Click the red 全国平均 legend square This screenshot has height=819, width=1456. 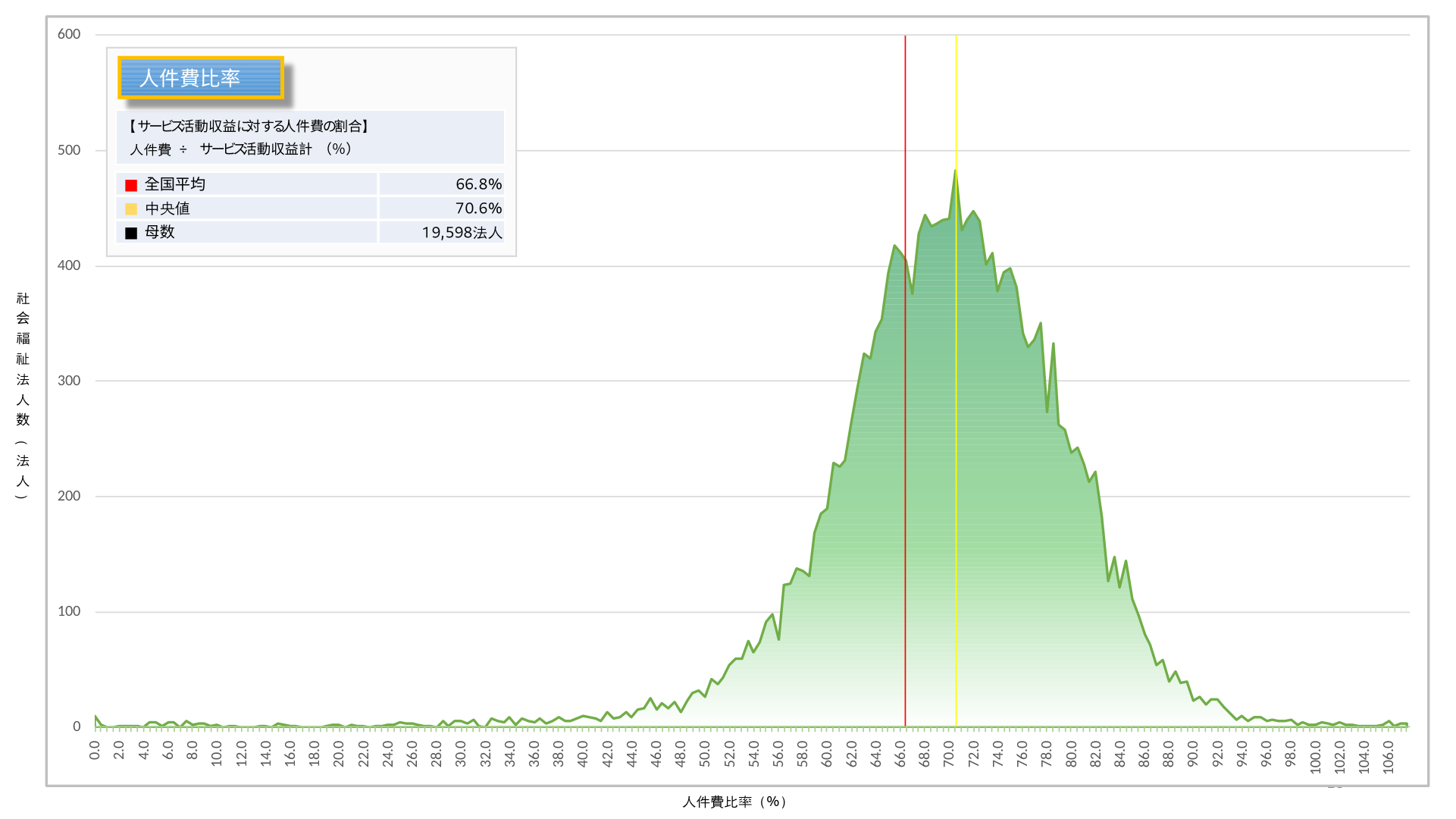pyautogui.click(x=131, y=185)
